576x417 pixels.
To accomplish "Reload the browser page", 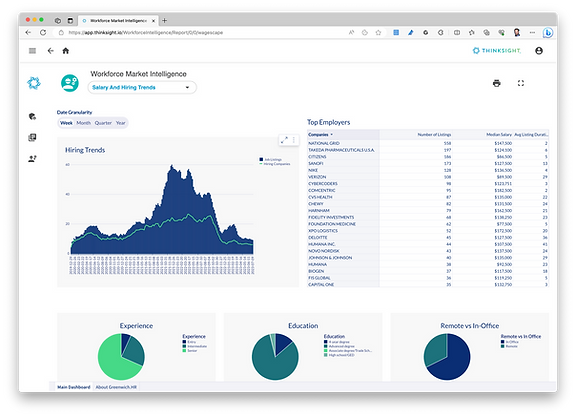I will (x=43, y=32).
